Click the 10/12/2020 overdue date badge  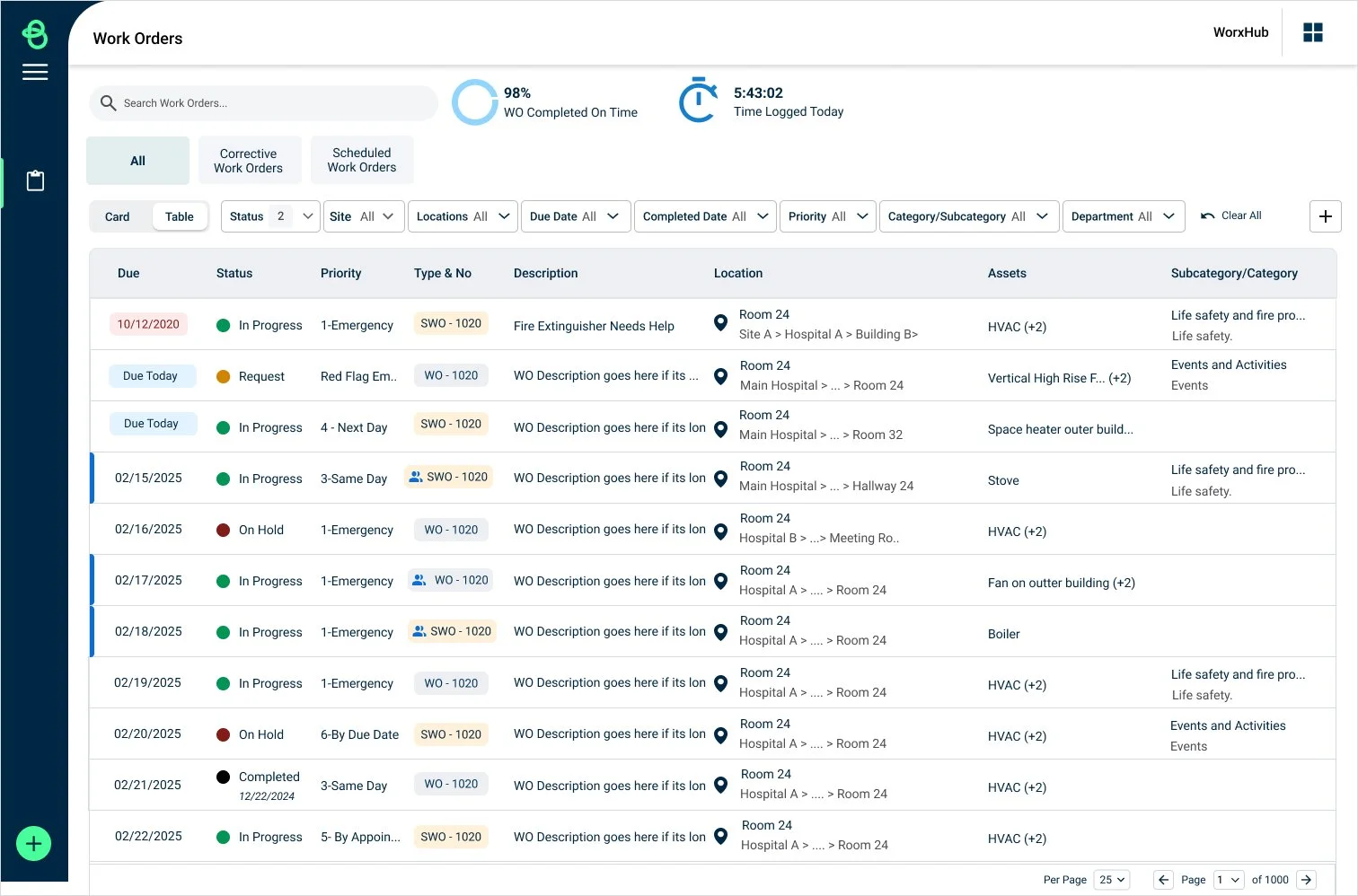148,324
